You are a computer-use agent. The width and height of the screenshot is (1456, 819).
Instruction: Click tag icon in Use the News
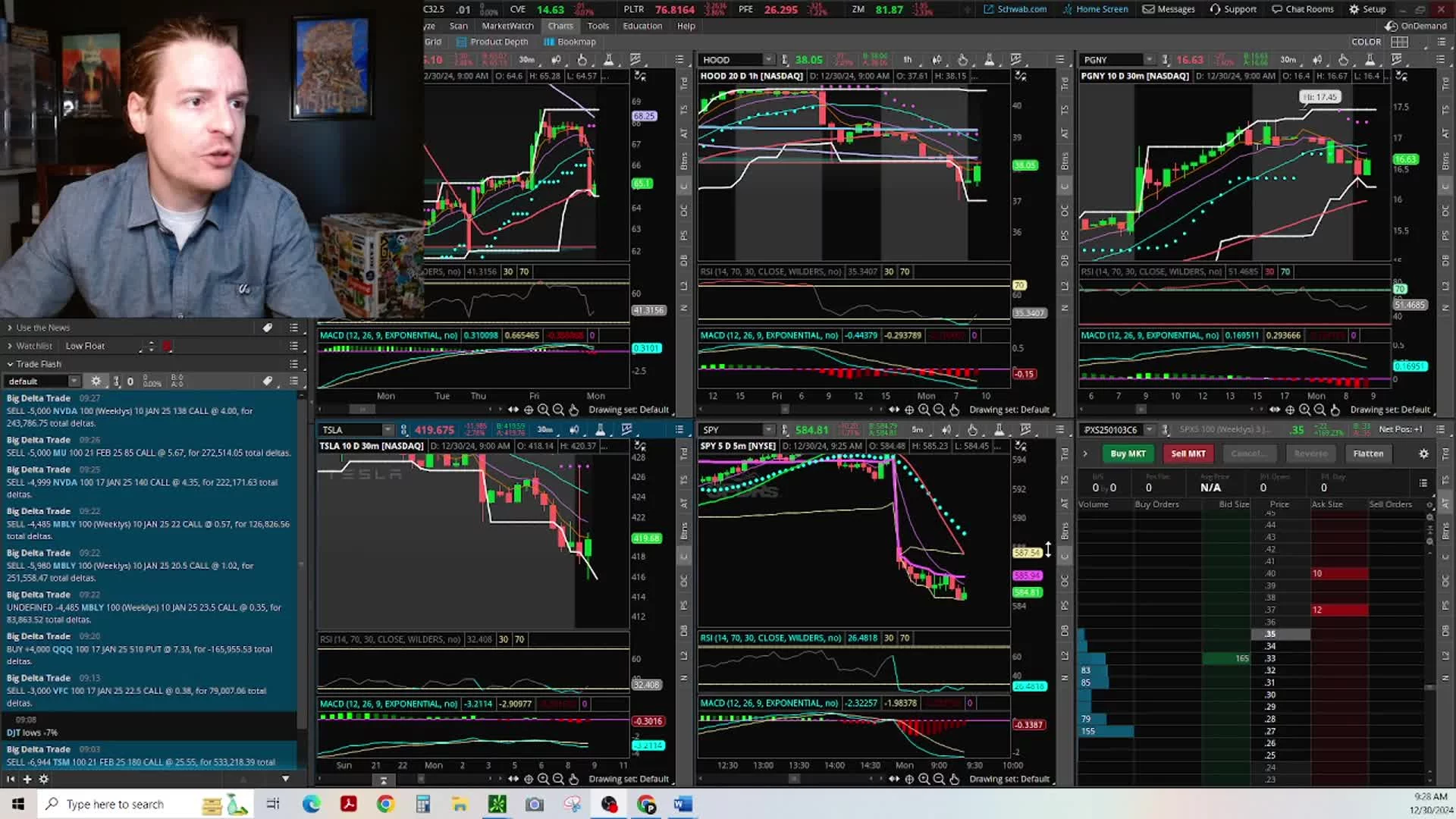click(267, 328)
